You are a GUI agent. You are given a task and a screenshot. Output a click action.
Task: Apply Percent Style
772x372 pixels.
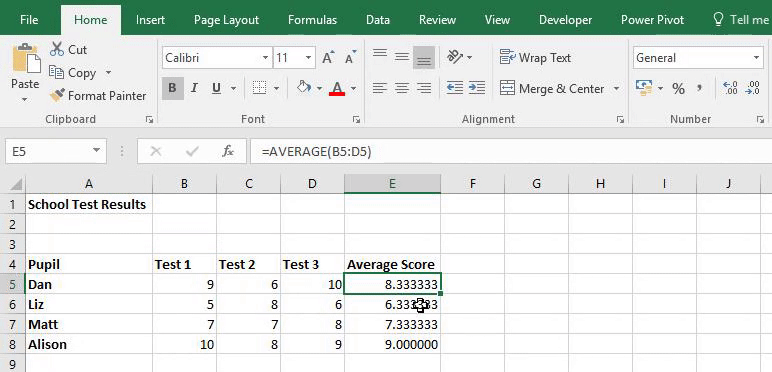pos(678,89)
